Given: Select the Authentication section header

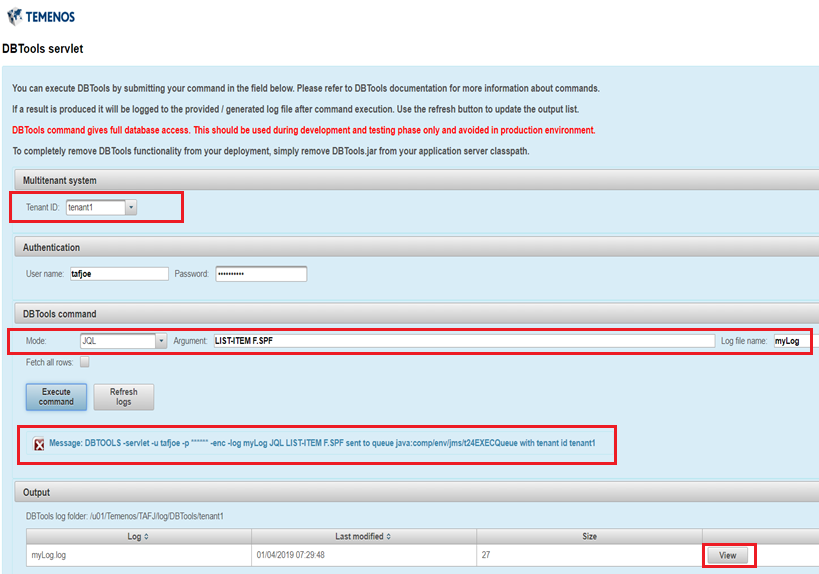Looking at the screenshot, I should 51,247.
